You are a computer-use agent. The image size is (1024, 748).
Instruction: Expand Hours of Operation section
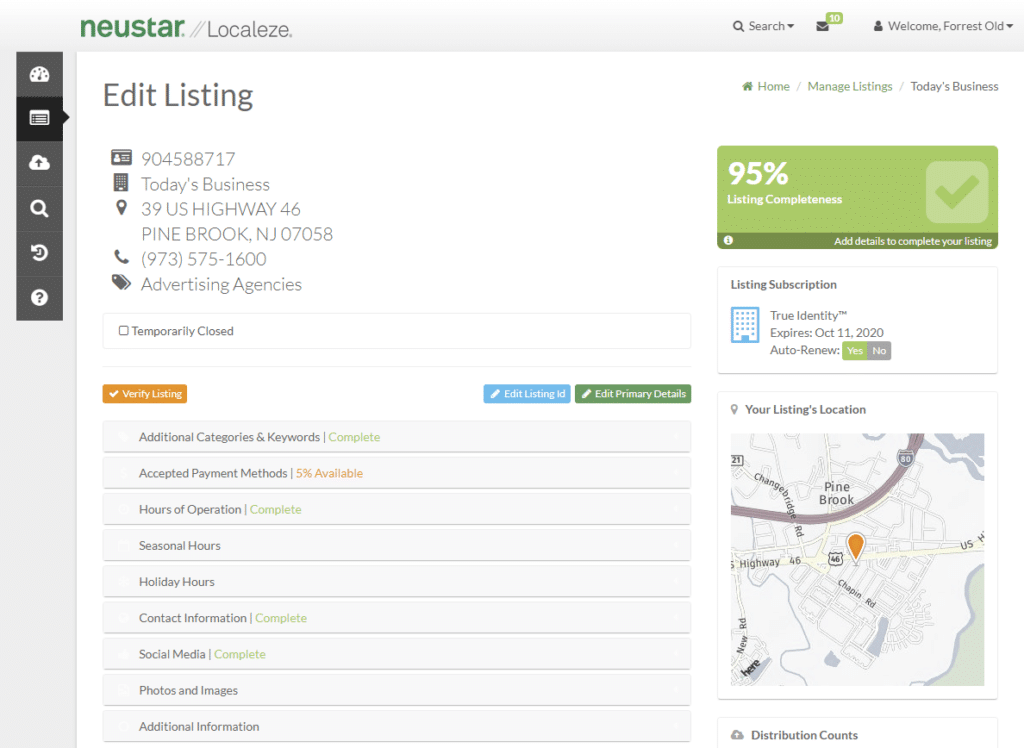pyautogui.click(x=396, y=510)
